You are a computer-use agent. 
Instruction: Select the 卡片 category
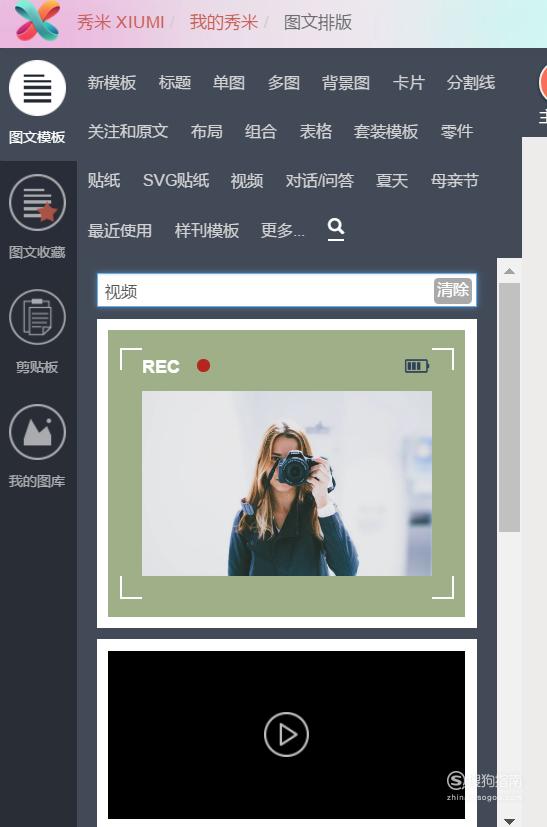(x=409, y=83)
